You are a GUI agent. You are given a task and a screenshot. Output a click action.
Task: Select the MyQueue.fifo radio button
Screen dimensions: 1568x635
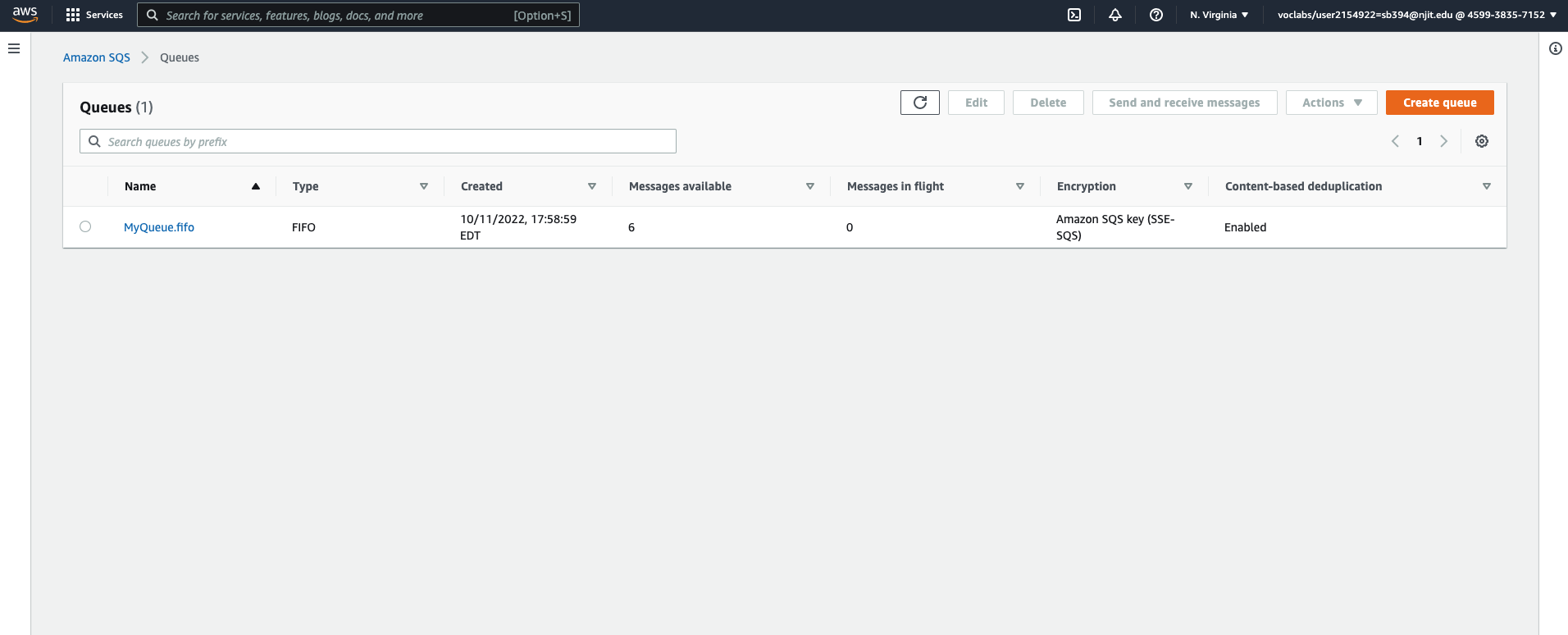[85, 226]
